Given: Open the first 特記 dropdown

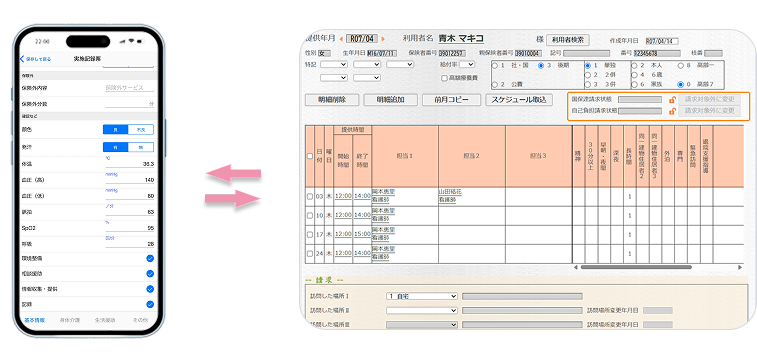Looking at the screenshot, I should point(334,64).
